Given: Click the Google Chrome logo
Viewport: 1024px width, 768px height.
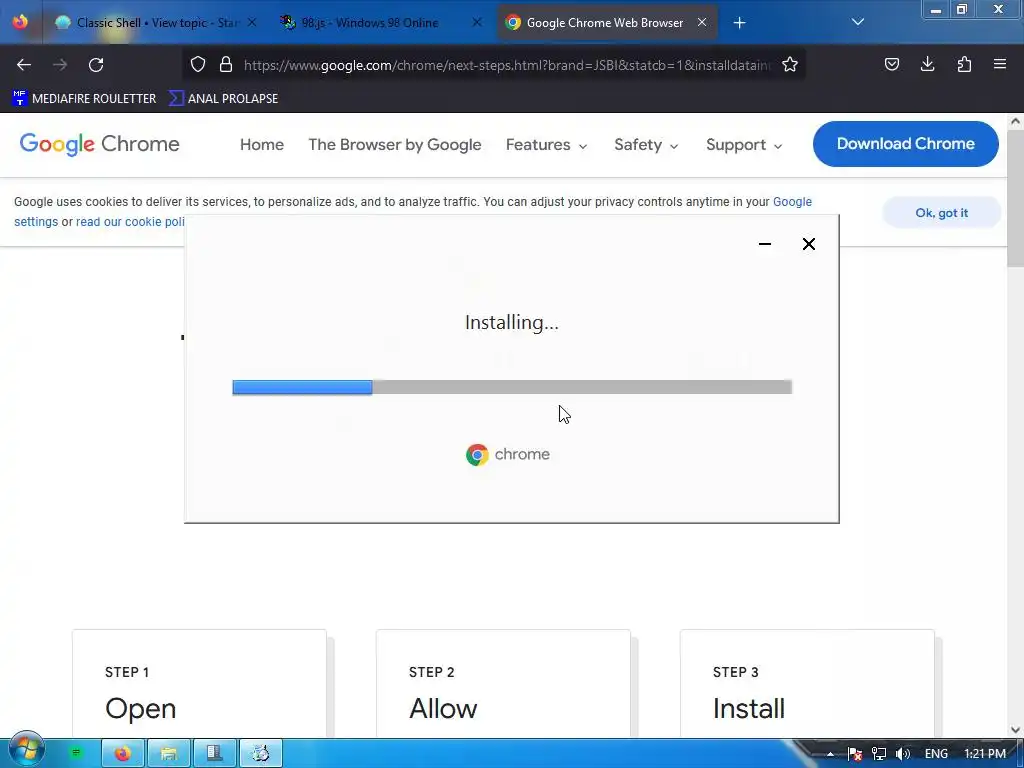Looking at the screenshot, I should click(x=99, y=144).
